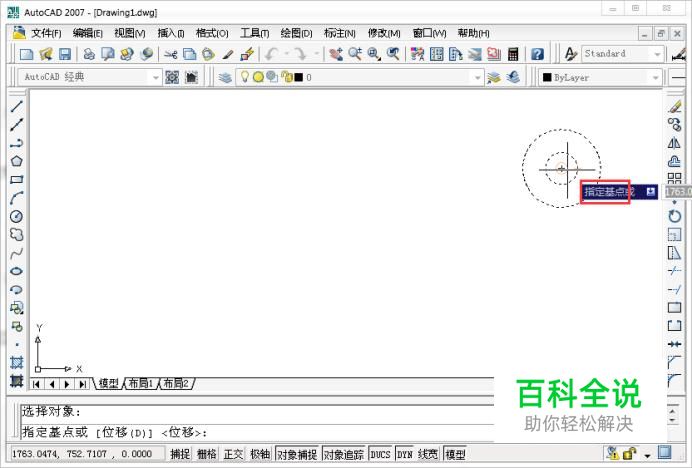Select the Revision Cloud tool

[16, 234]
